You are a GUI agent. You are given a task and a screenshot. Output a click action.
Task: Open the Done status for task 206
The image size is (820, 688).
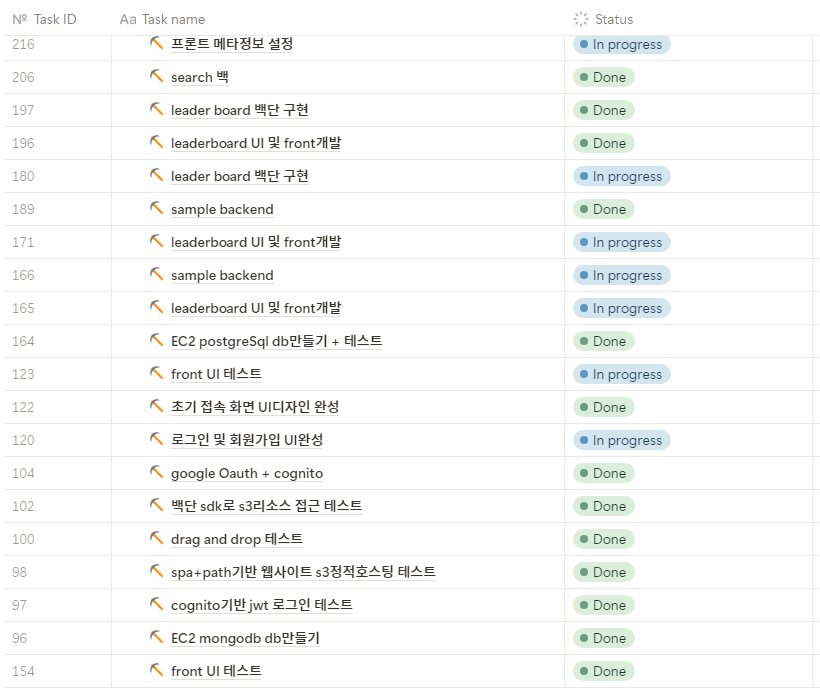pyautogui.click(x=603, y=77)
